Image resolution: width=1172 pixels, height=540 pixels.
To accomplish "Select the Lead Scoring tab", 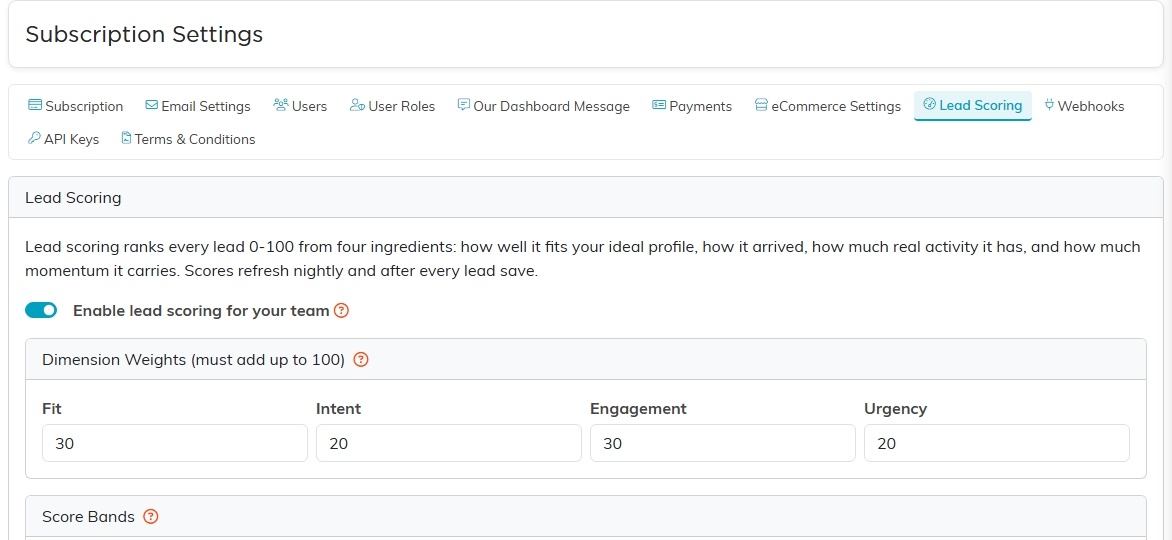I will coord(972,105).
